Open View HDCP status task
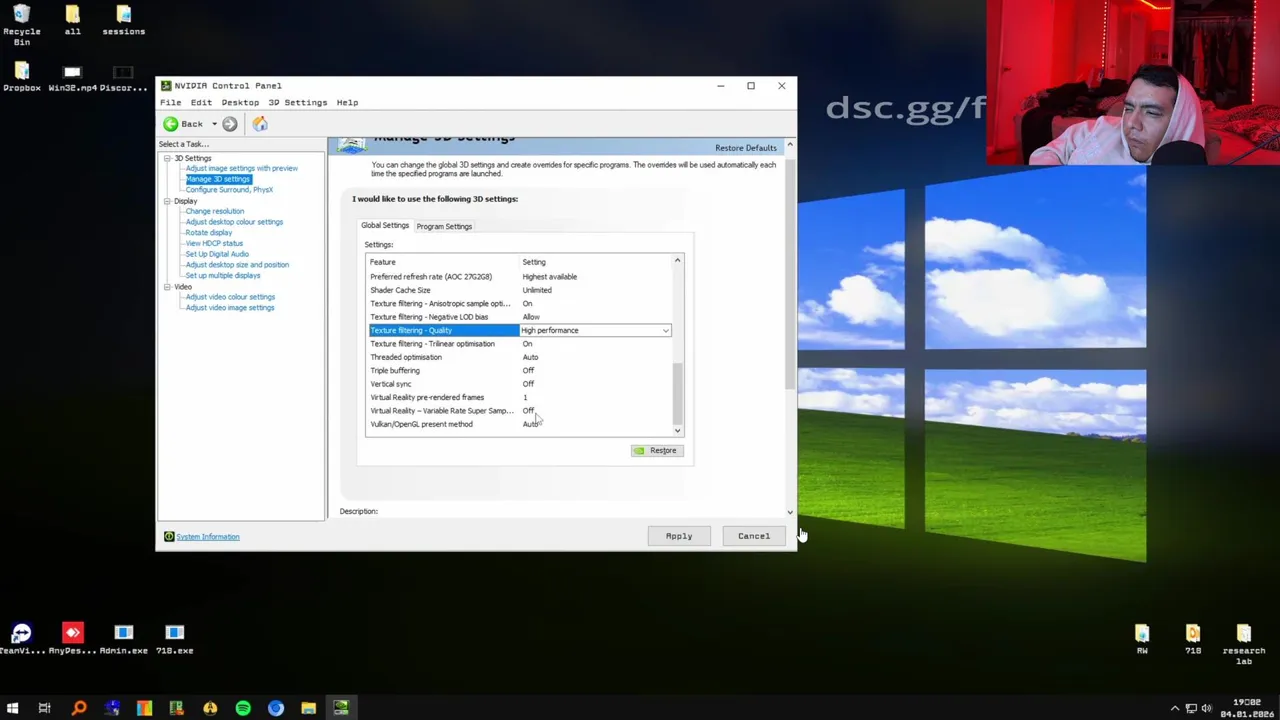 coord(214,244)
